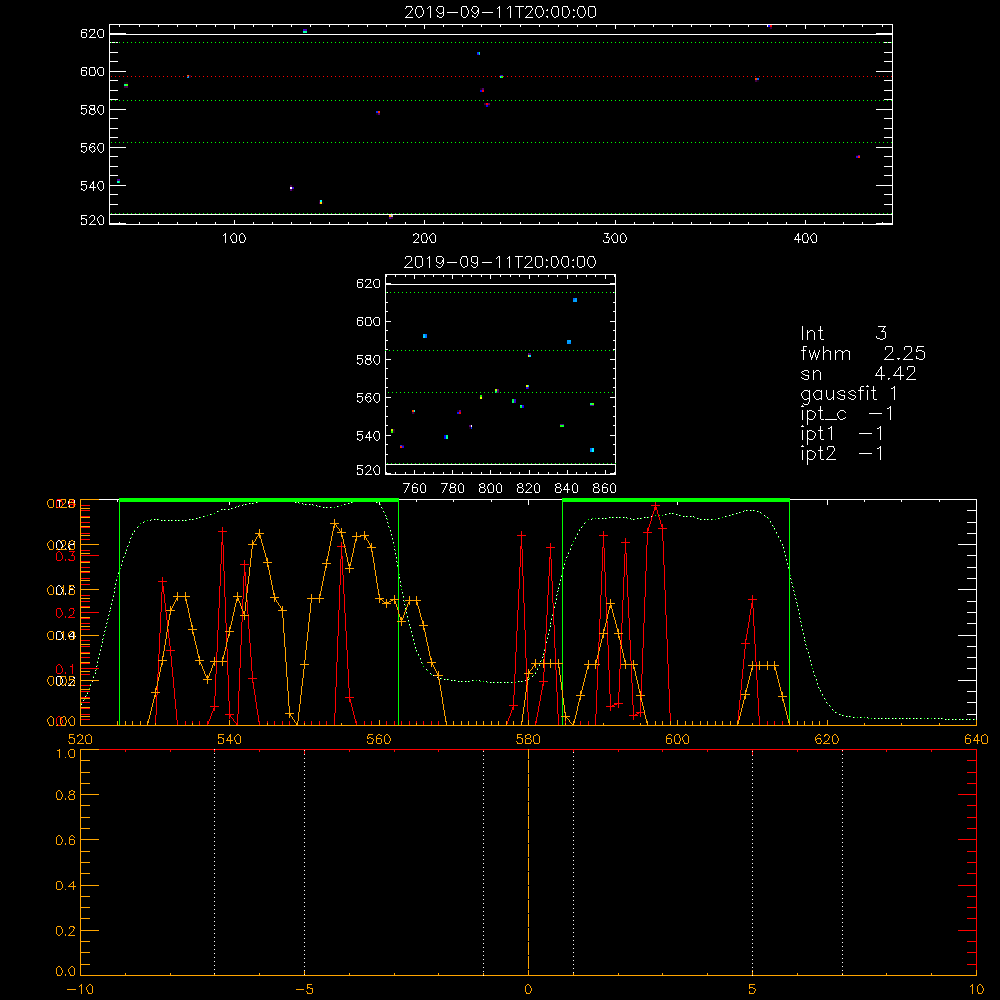The height and width of the screenshot is (1000, 1000).
Task: Click the "-10" x-axis tick label
Action: coord(80,989)
